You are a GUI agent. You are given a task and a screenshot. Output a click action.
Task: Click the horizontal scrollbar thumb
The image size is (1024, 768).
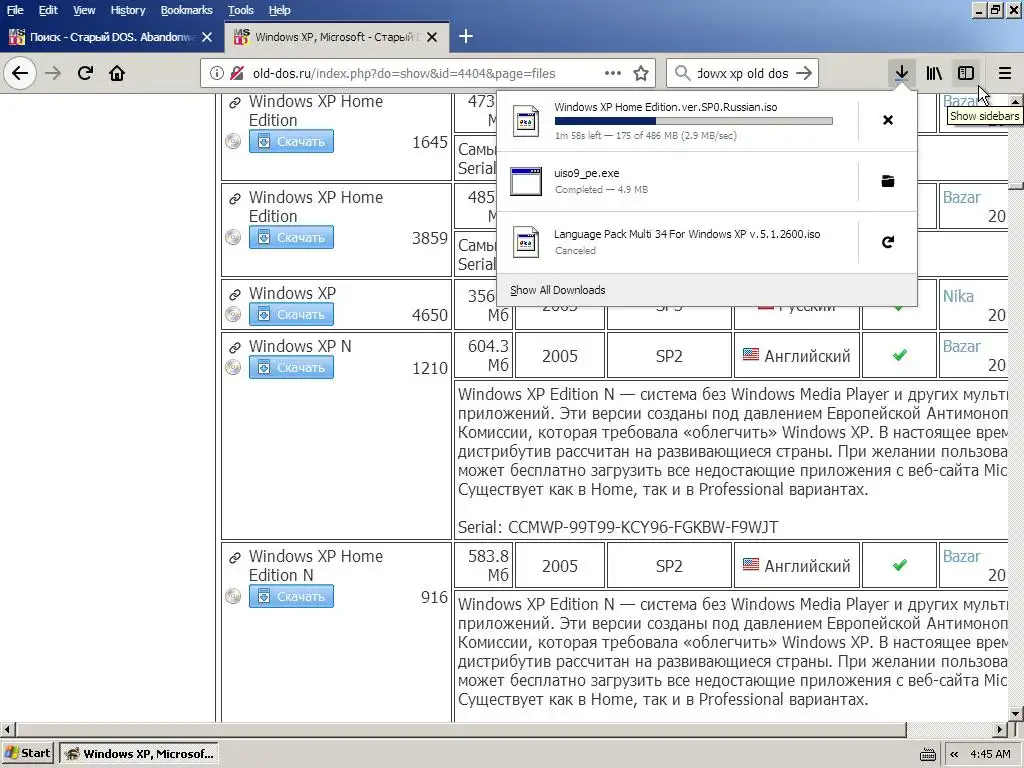461,729
